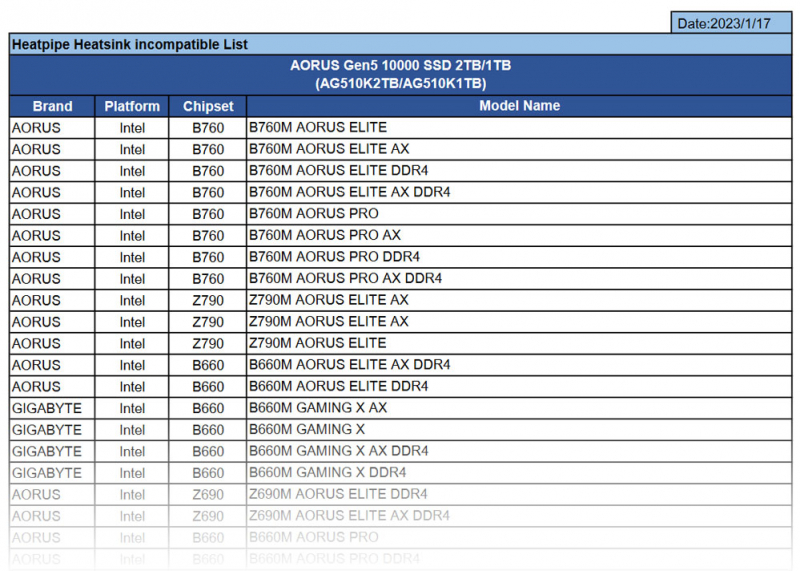Click GIGABYTE brand in B660M GAMING X AX row
This screenshot has width=800, height=571.
click(46, 408)
